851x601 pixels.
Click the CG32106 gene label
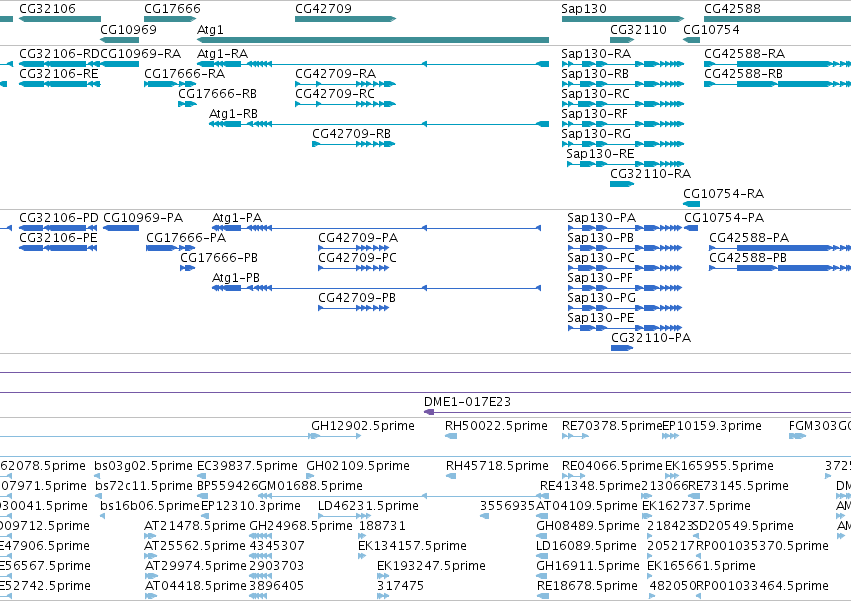47,9
